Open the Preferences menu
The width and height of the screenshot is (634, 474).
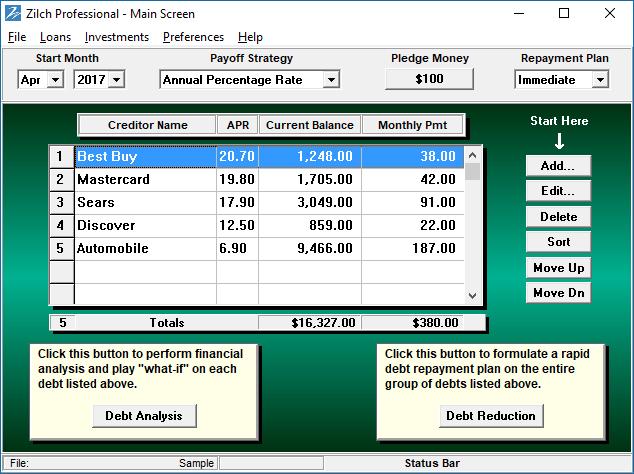(x=193, y=37)
